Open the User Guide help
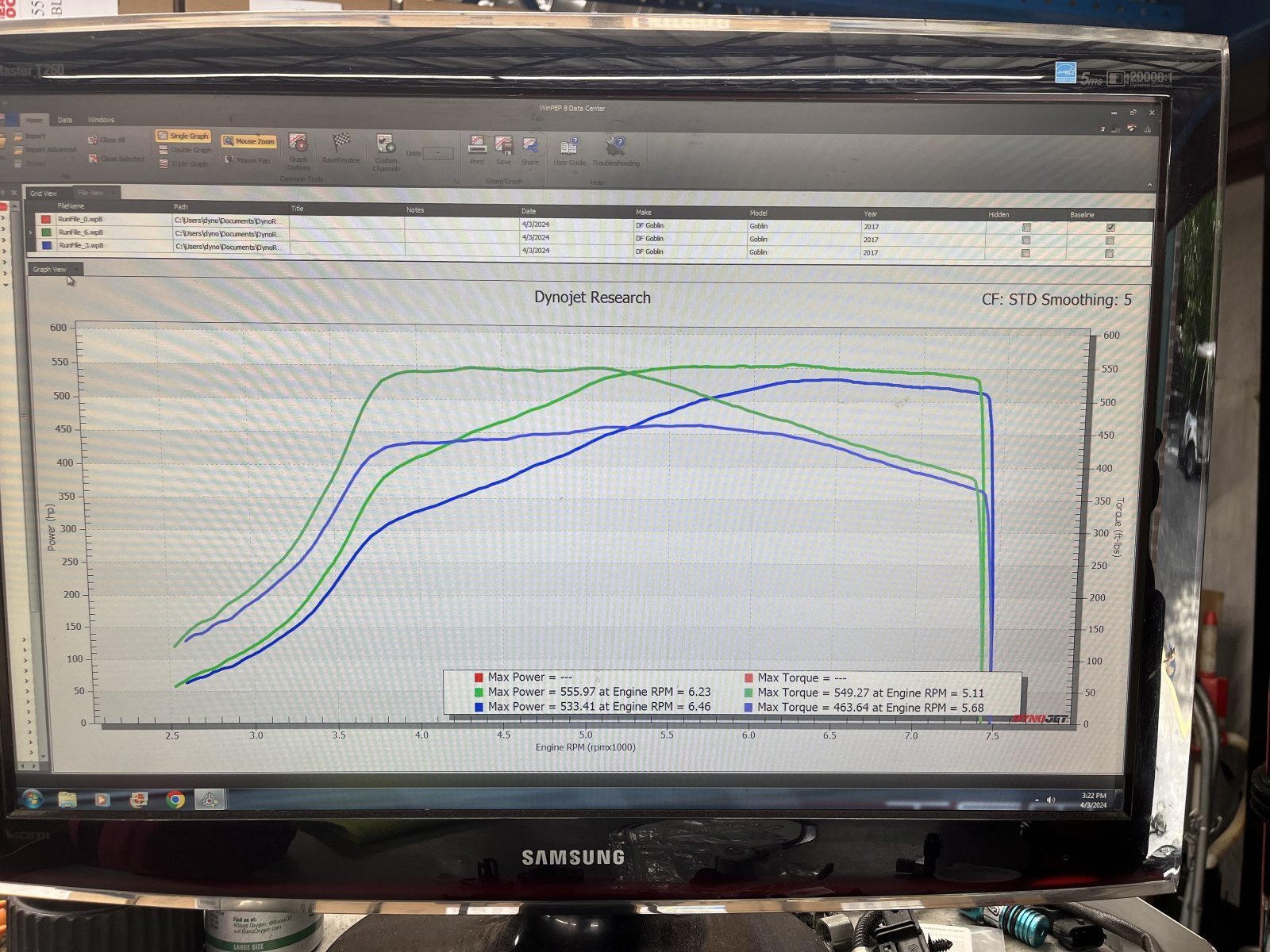1270x952 pixels. [x=569, y=151]
